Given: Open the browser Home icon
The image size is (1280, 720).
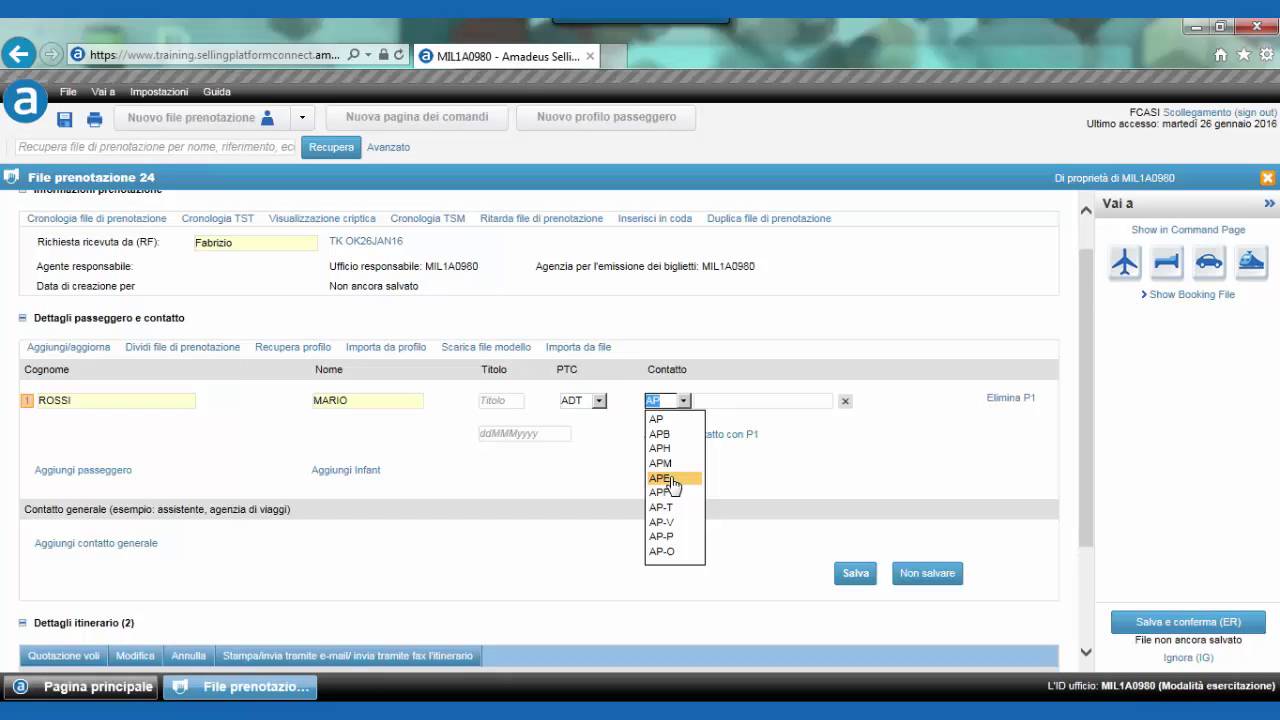Looking at the screenshot, I should pos(1220,55).
